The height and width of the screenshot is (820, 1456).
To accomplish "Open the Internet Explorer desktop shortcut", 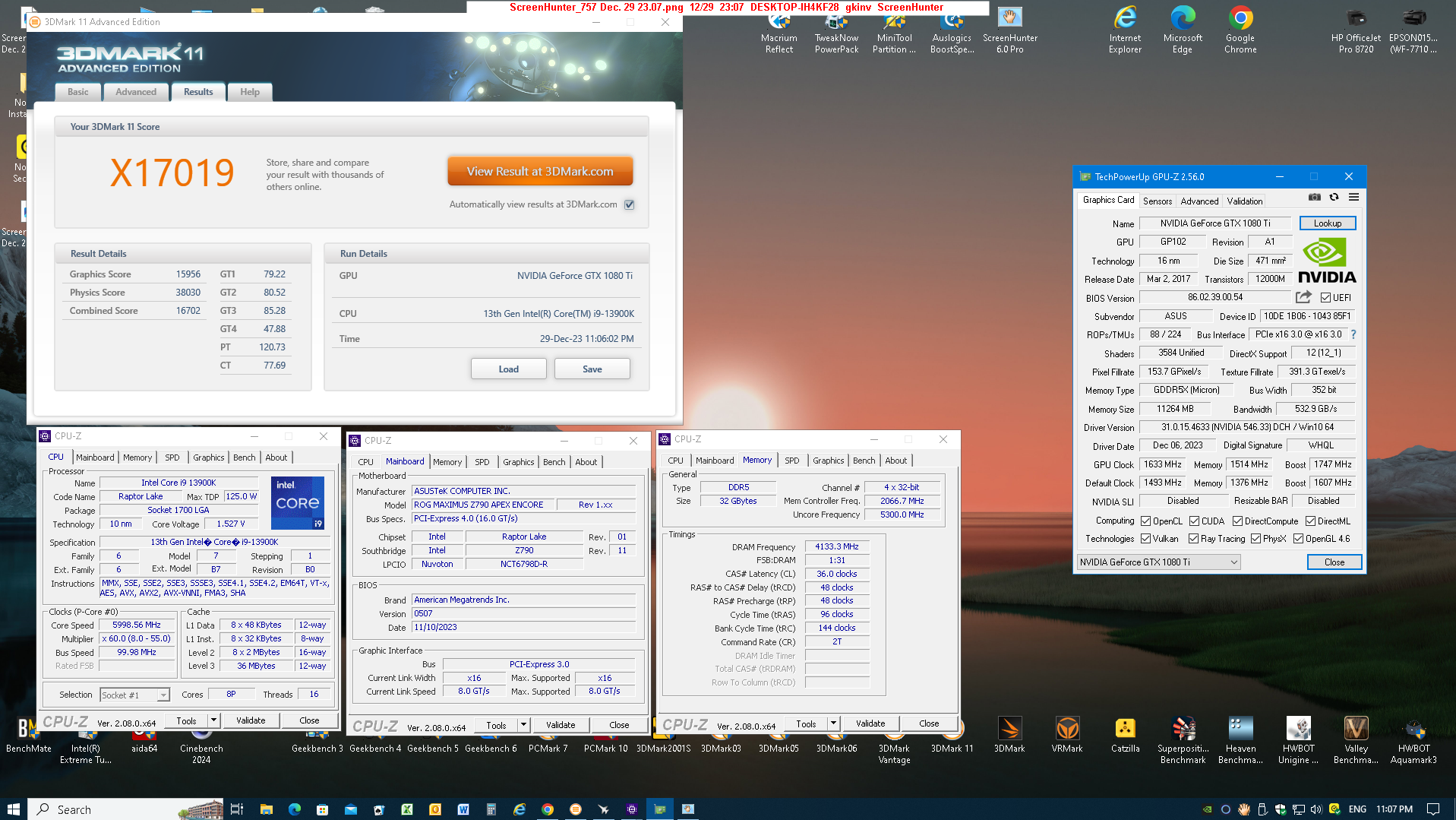I will [x=1125, y=29].
